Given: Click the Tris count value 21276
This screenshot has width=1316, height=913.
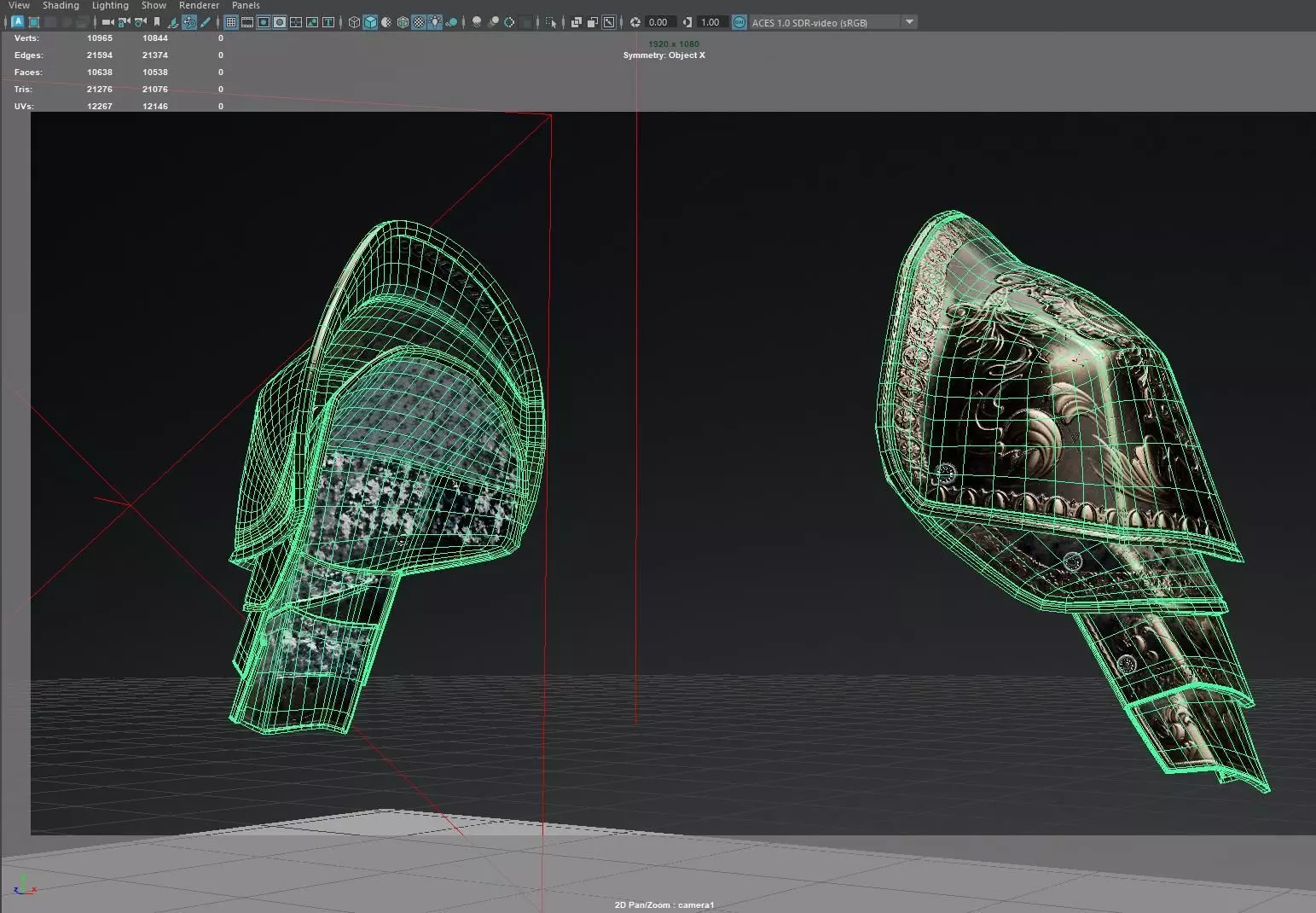Looking at the screenshot, I should click(100, 90).
